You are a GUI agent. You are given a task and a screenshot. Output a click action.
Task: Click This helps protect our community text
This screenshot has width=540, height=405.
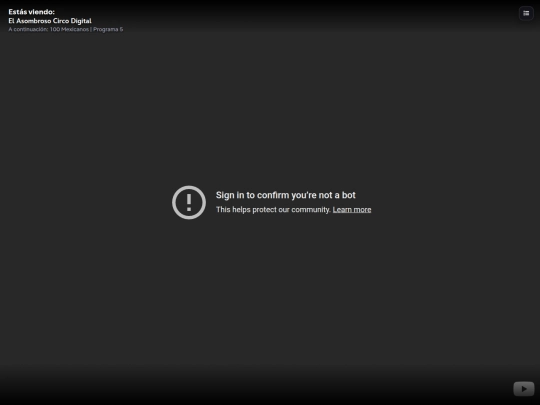[273, 210]
